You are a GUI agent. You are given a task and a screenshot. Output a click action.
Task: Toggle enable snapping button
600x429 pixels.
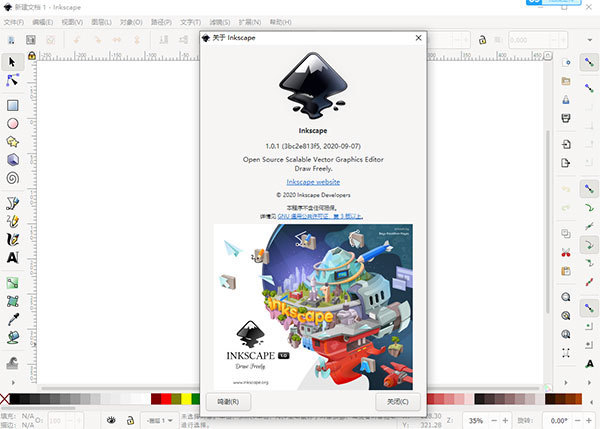tap(589, 62)
